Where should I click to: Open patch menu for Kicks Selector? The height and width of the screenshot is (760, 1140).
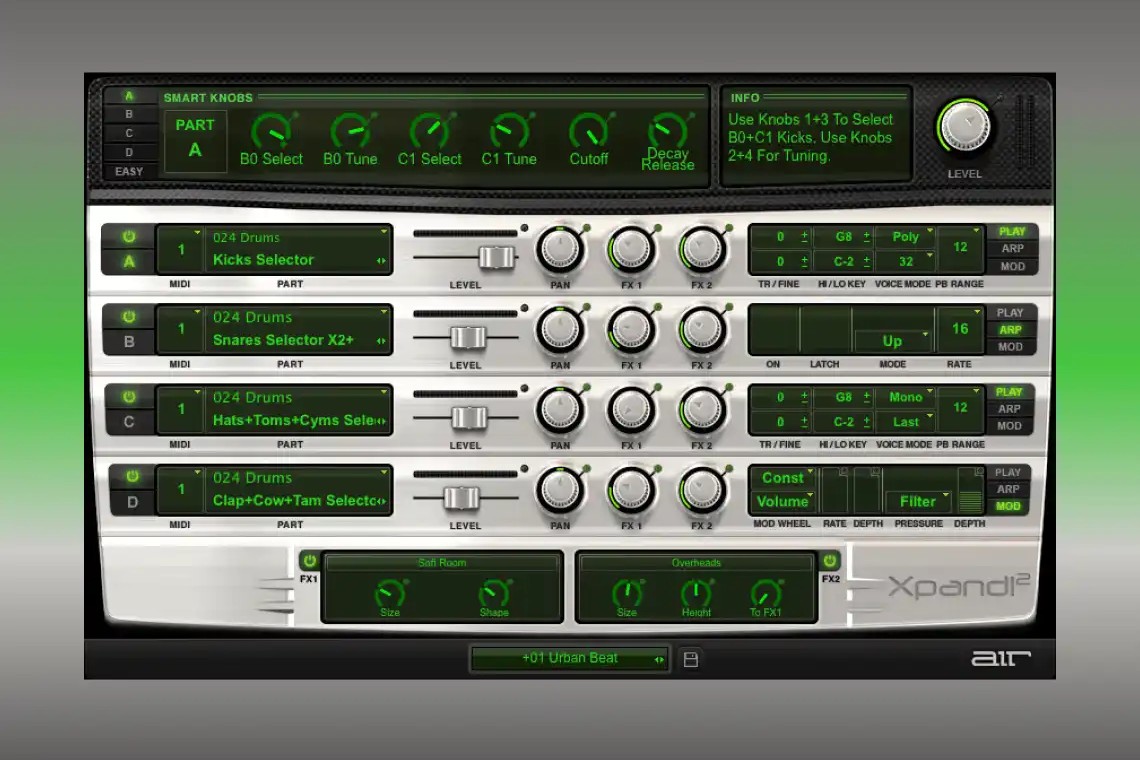pos(299,249)
